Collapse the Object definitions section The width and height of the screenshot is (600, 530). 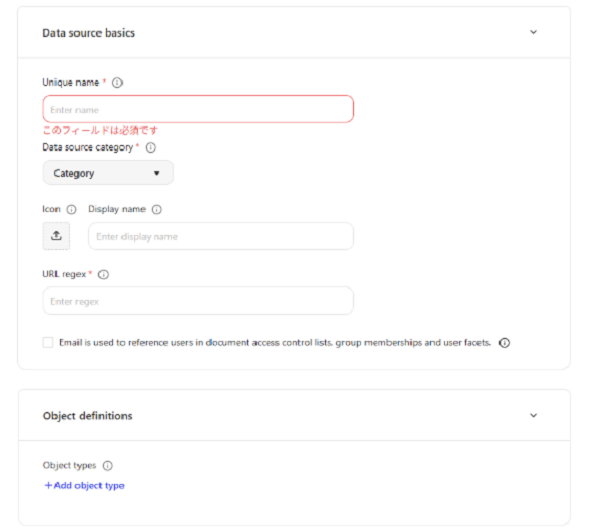[533, 415]
